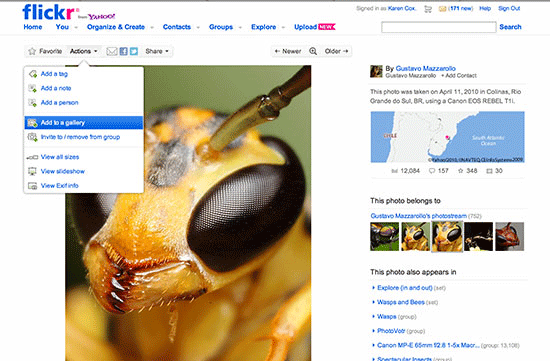Open the 171 new messages link
The width and height of the screenshot is (550, 361).
461,8
